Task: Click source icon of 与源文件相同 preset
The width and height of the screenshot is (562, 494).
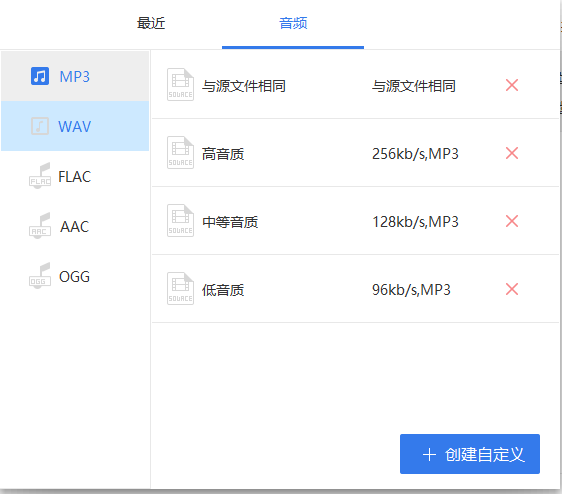Action: pyautogui.click(x=180, y=85)
